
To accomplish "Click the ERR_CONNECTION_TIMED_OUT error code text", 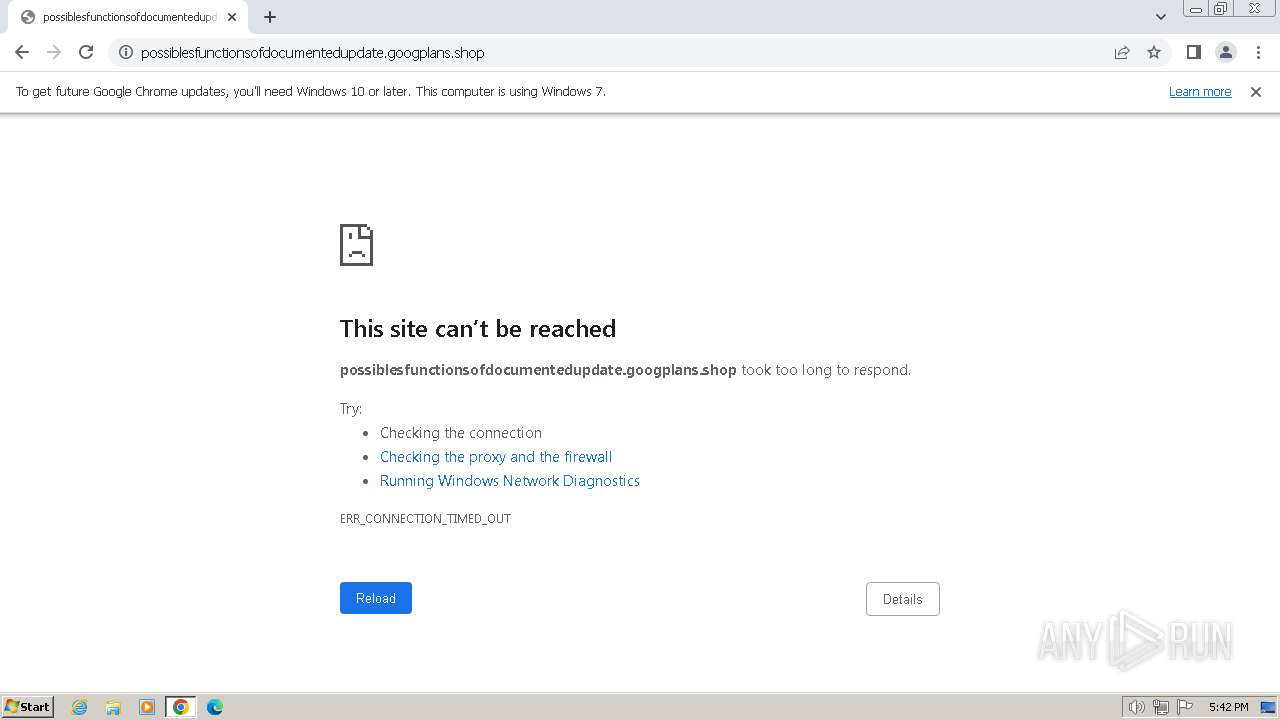I will 425,519.
